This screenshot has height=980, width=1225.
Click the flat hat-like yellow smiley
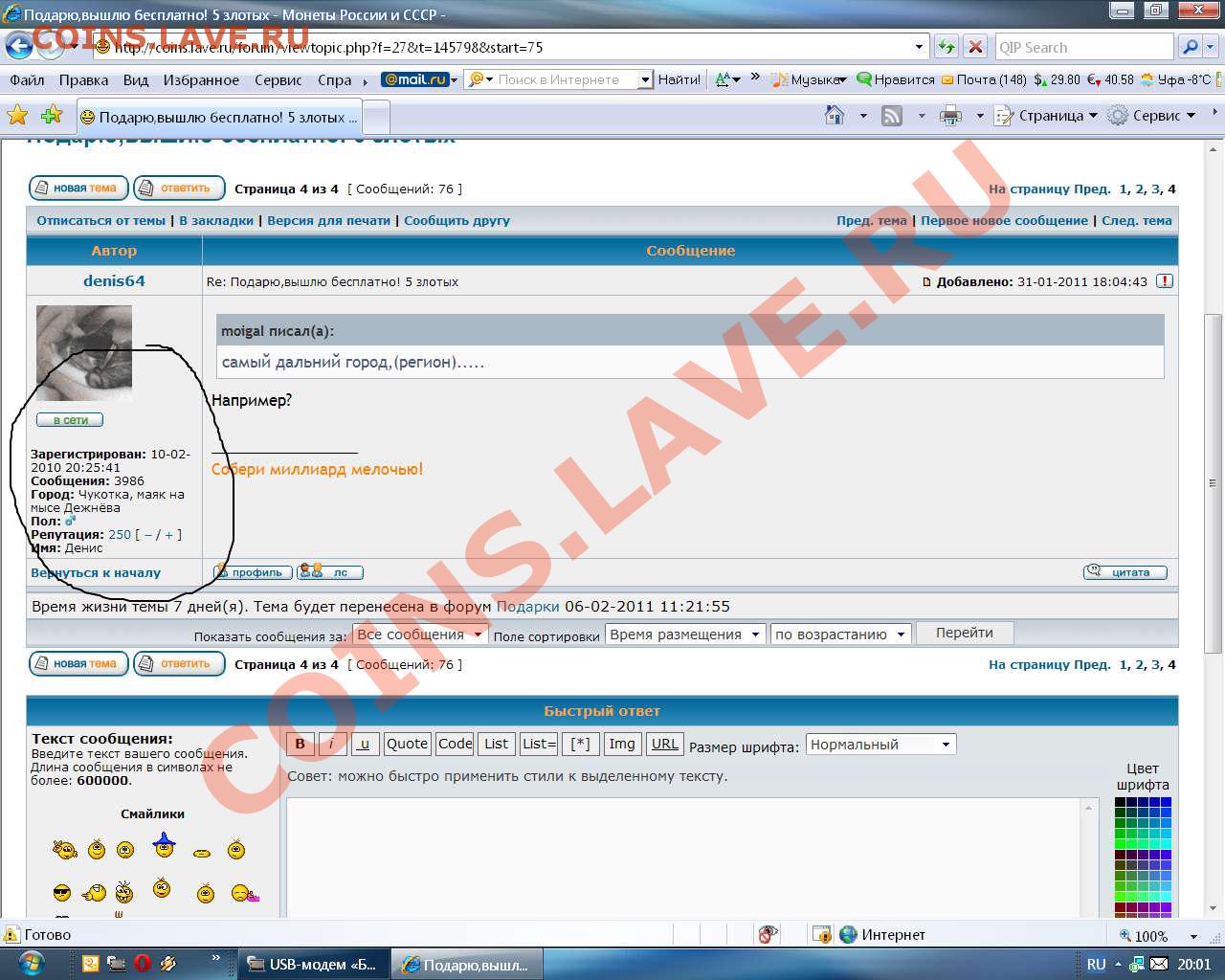[x=202, y=852]
